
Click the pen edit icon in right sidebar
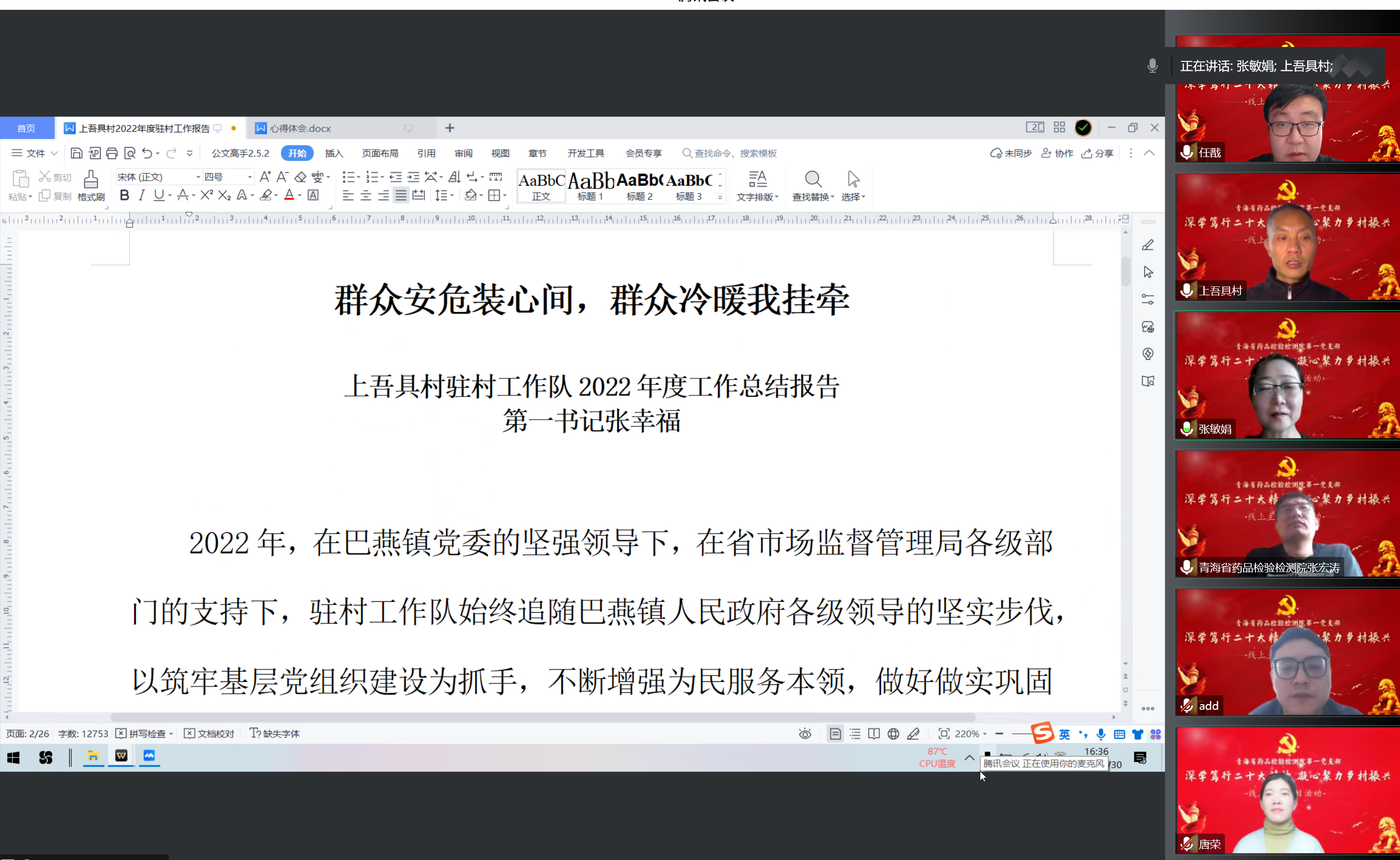(1148, 245)
